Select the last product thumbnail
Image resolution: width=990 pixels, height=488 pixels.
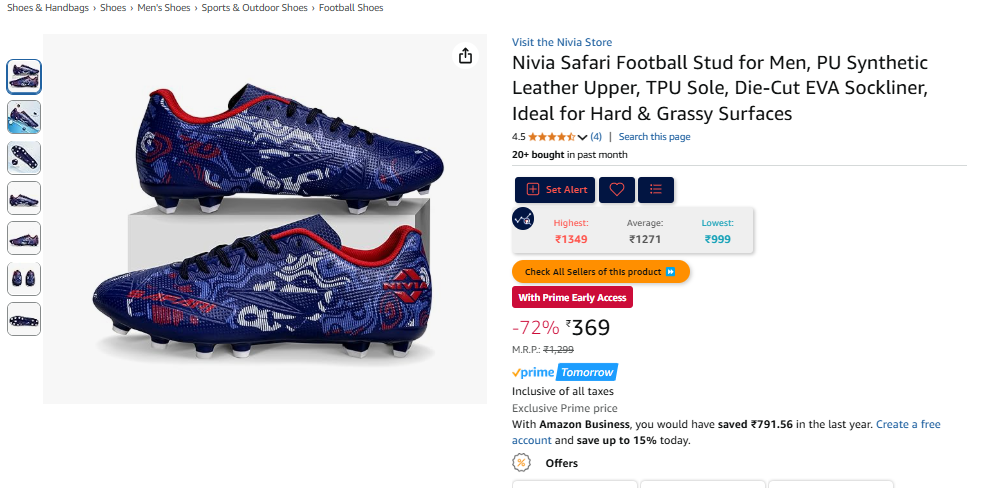tap(24, 319)
